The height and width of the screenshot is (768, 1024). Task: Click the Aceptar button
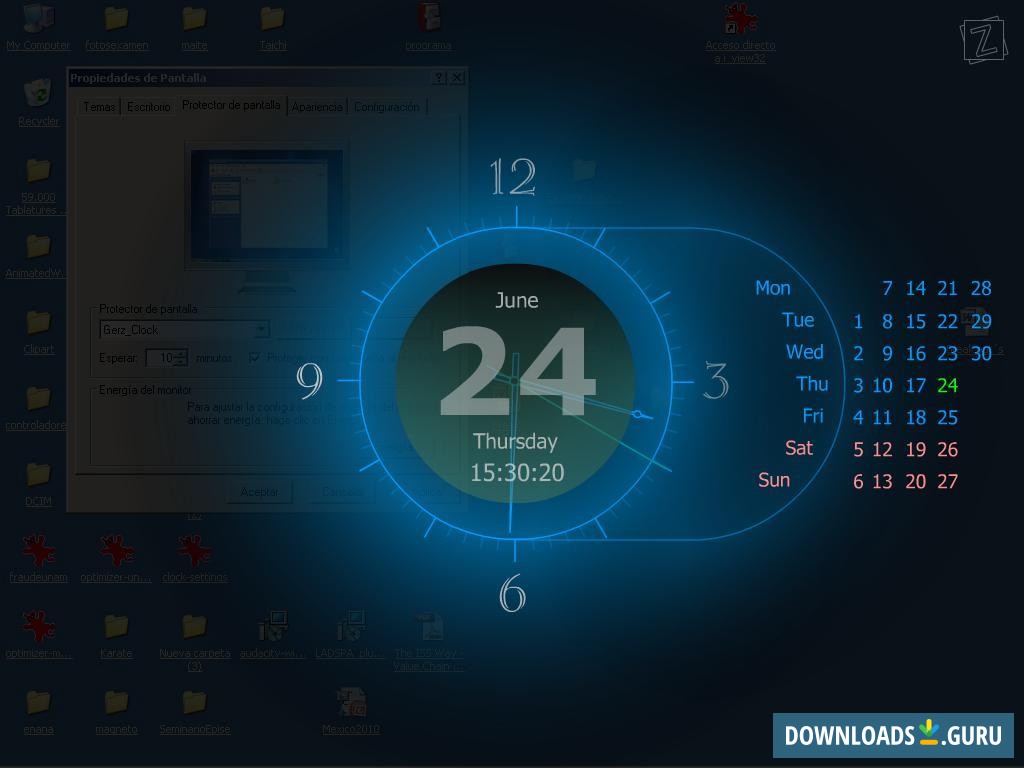(259, 492)
